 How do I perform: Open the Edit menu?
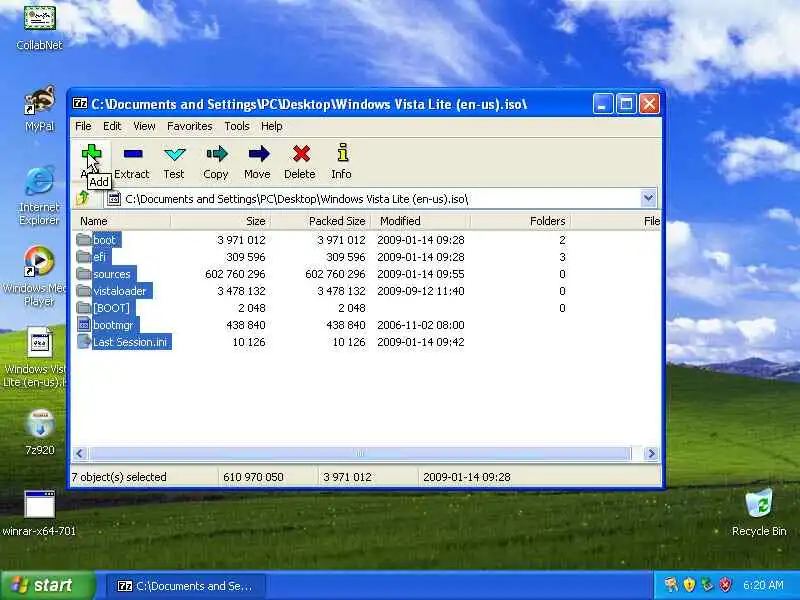112,126
